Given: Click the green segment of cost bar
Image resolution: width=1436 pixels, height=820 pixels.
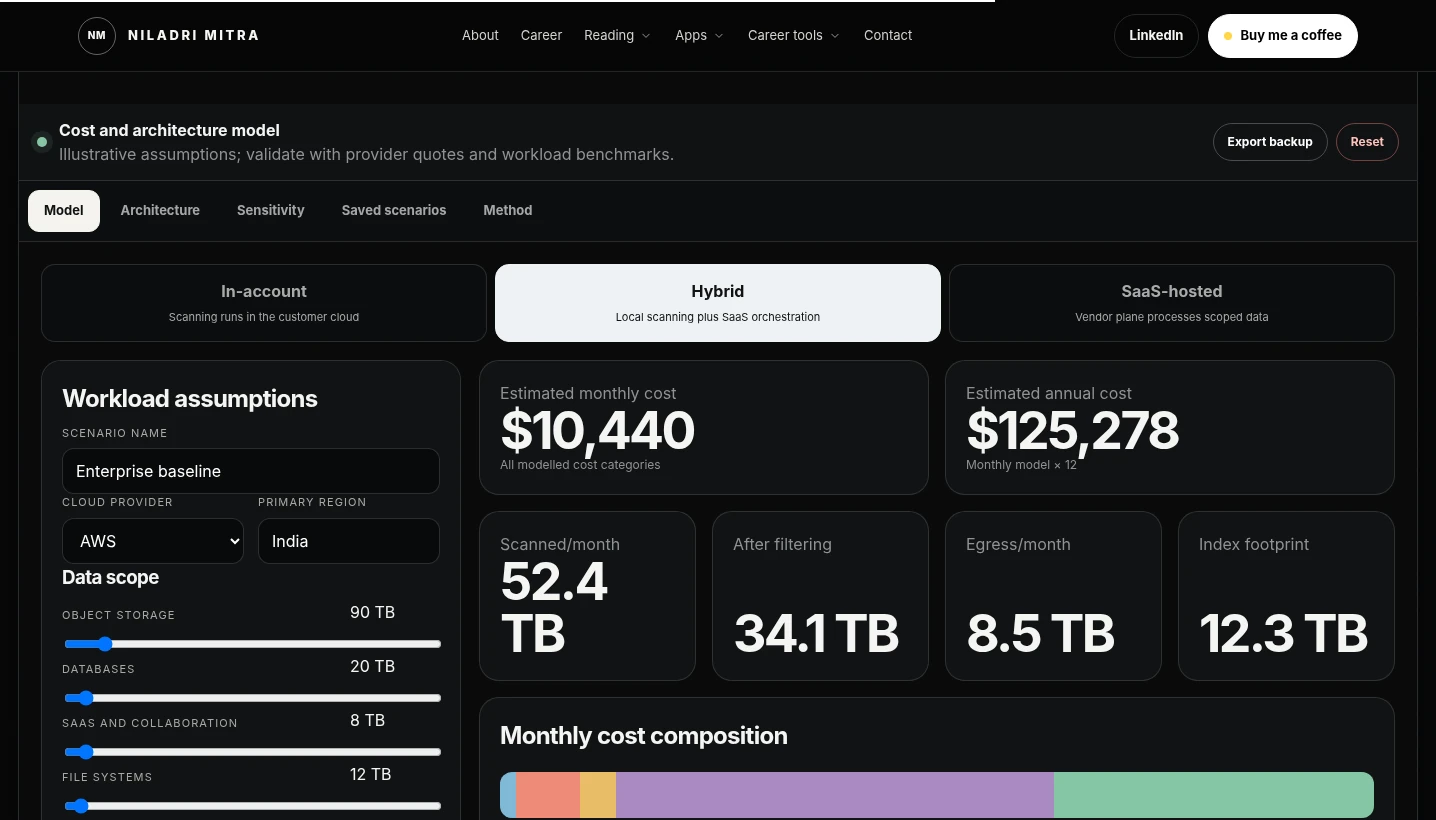Looking at the screenshot, I should (x=1214, y=795).
